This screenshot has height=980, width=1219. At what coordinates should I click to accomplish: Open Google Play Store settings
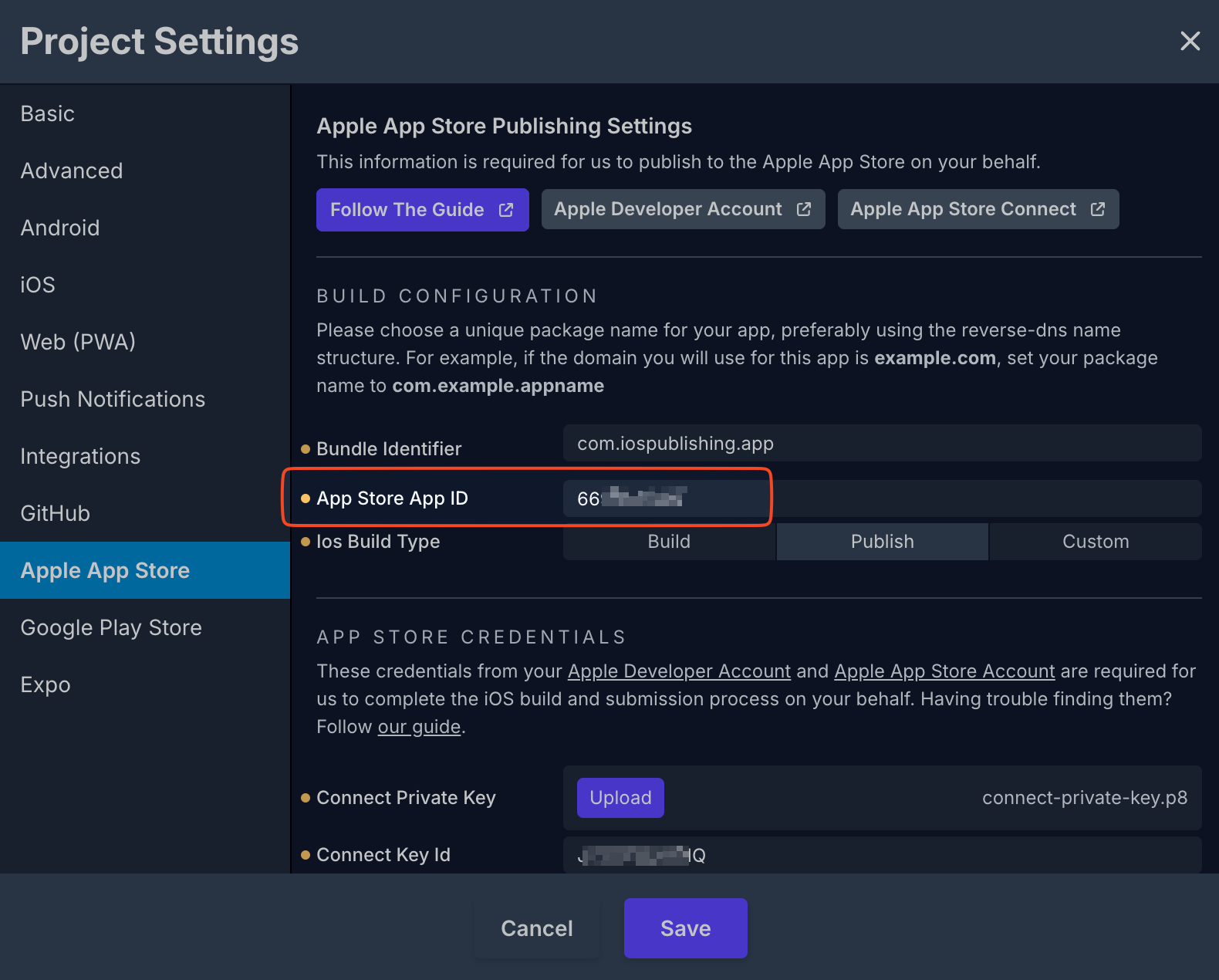pos(111,628)
